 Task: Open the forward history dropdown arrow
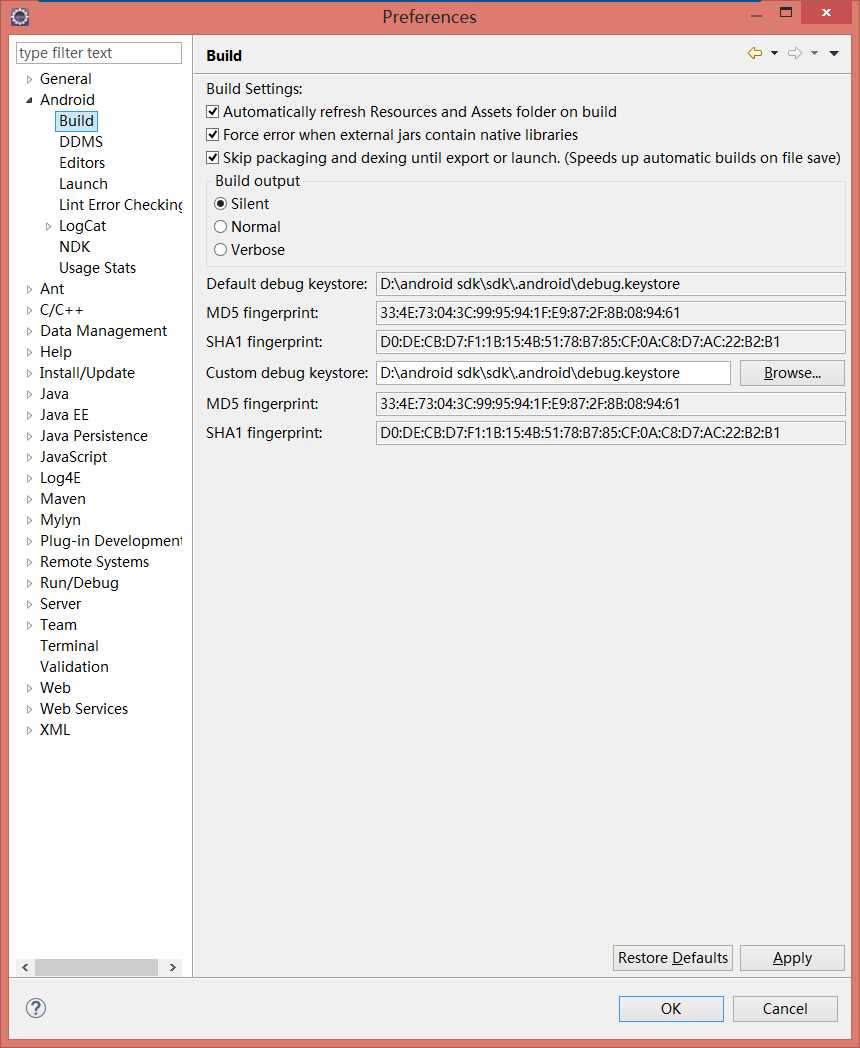pos(815,53)
